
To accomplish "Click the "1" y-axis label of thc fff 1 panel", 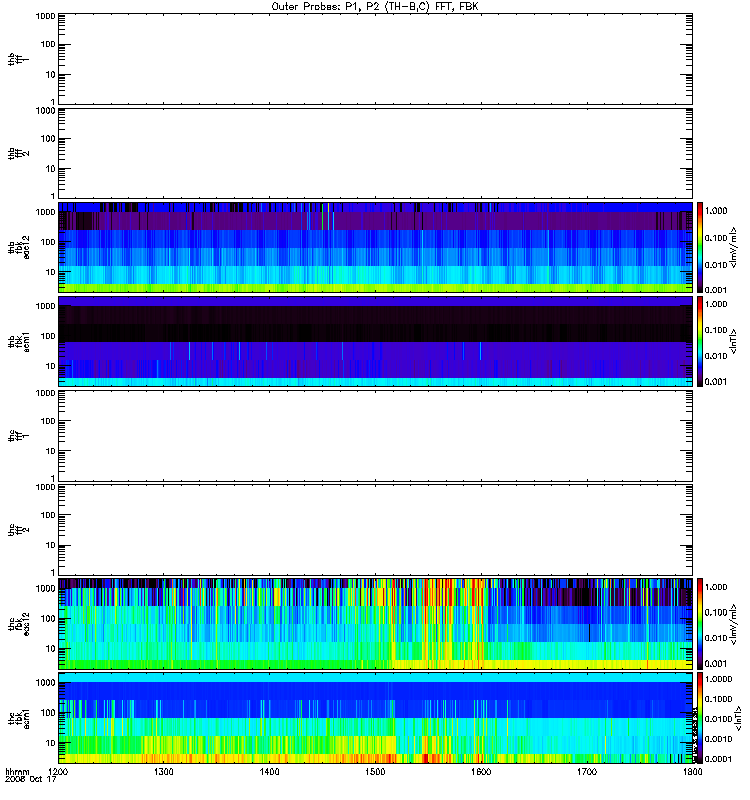I will pyautogui.click(x=53, y=478).
